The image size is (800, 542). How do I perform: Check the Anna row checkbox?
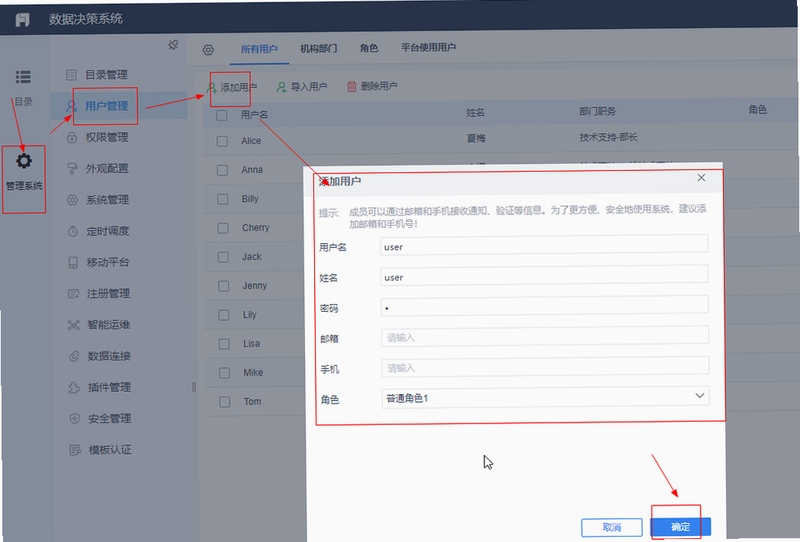click(222, 170)
